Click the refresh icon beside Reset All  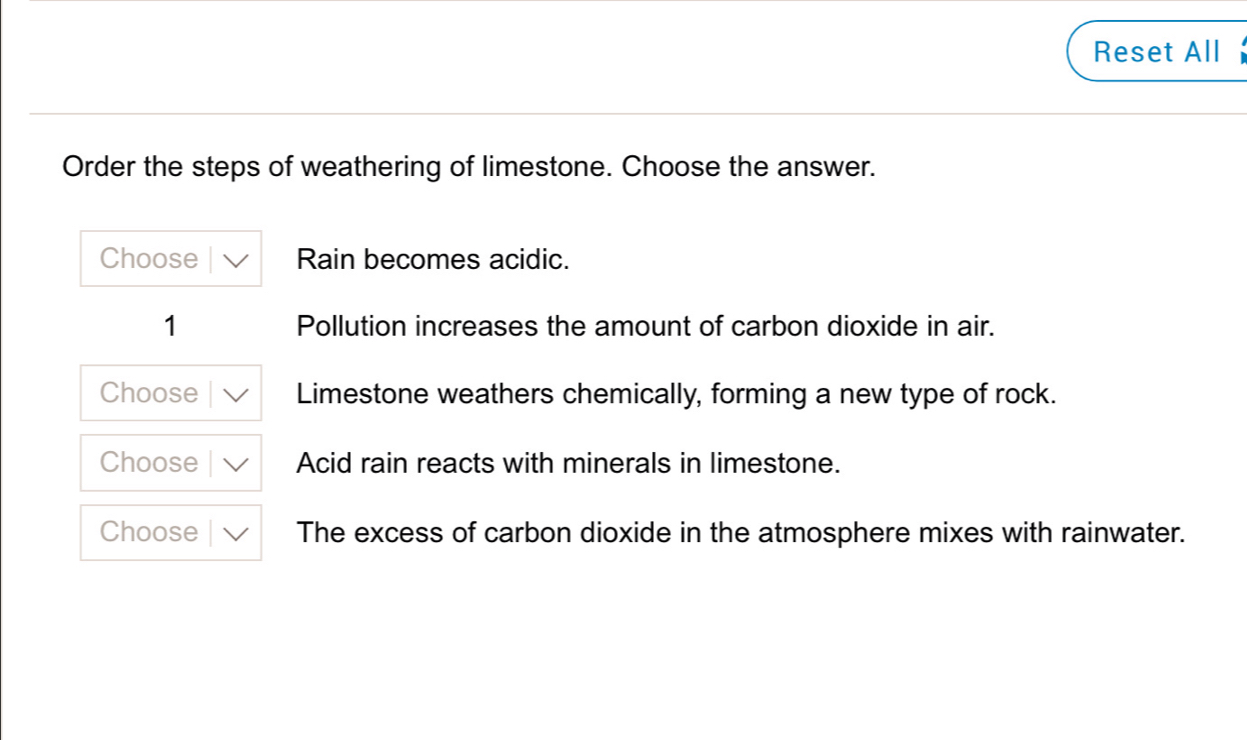click(1242, 51)
